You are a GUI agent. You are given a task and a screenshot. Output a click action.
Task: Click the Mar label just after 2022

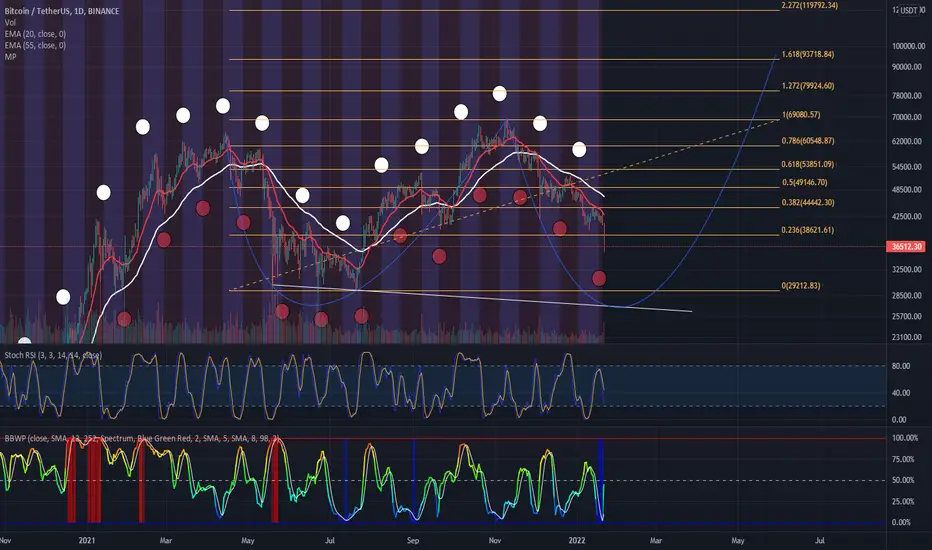pos(656,540)
